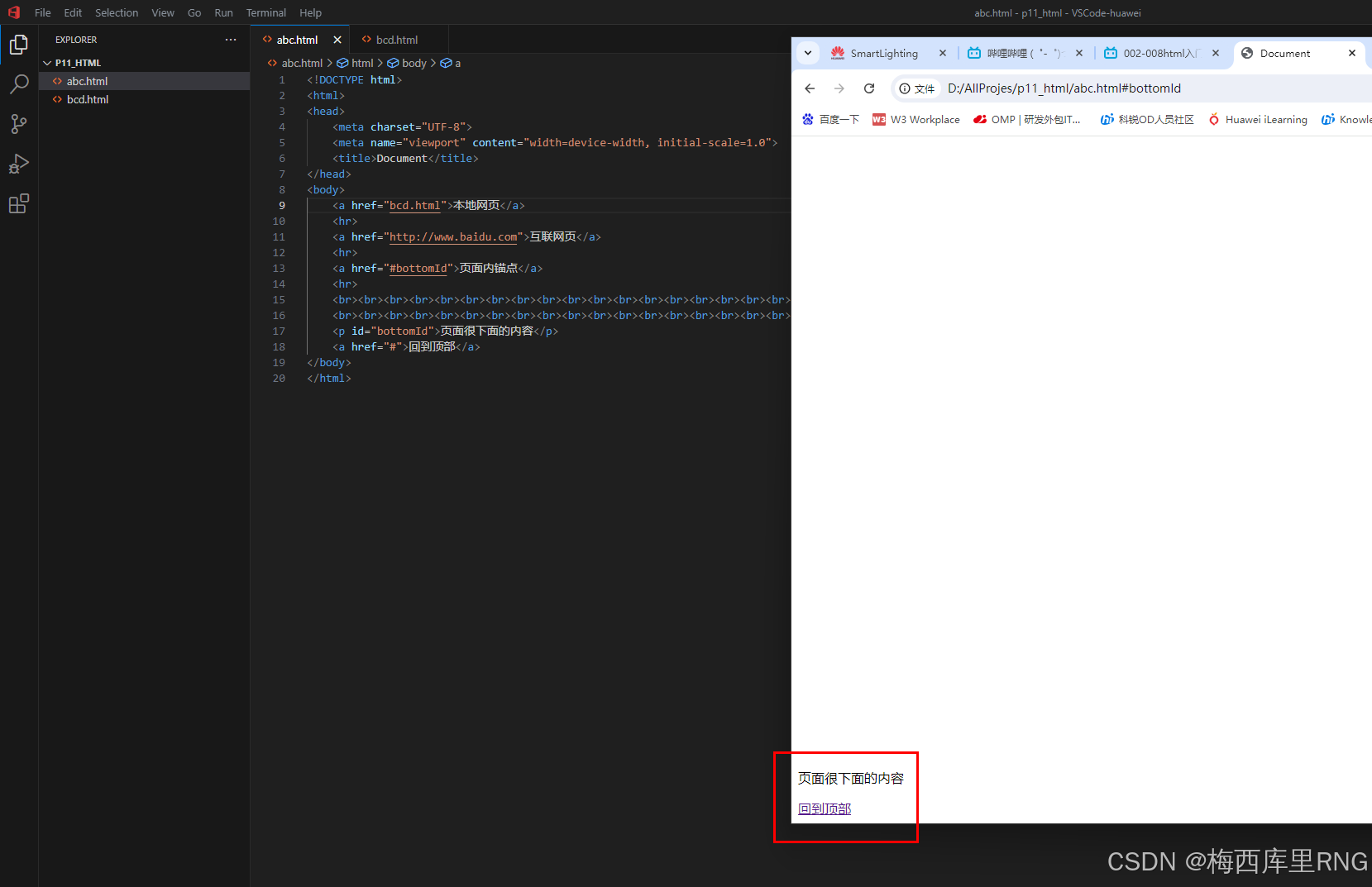Select bcd.html in the explorer tree
Viewport: 1372px width, 887px height.
click(x=144, y=99)
